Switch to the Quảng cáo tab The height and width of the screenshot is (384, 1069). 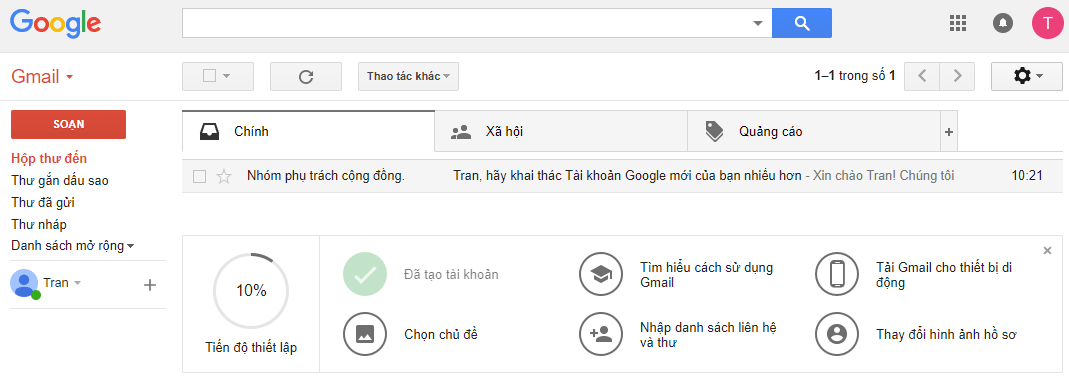pyautogui.click(x=813, y=131)
